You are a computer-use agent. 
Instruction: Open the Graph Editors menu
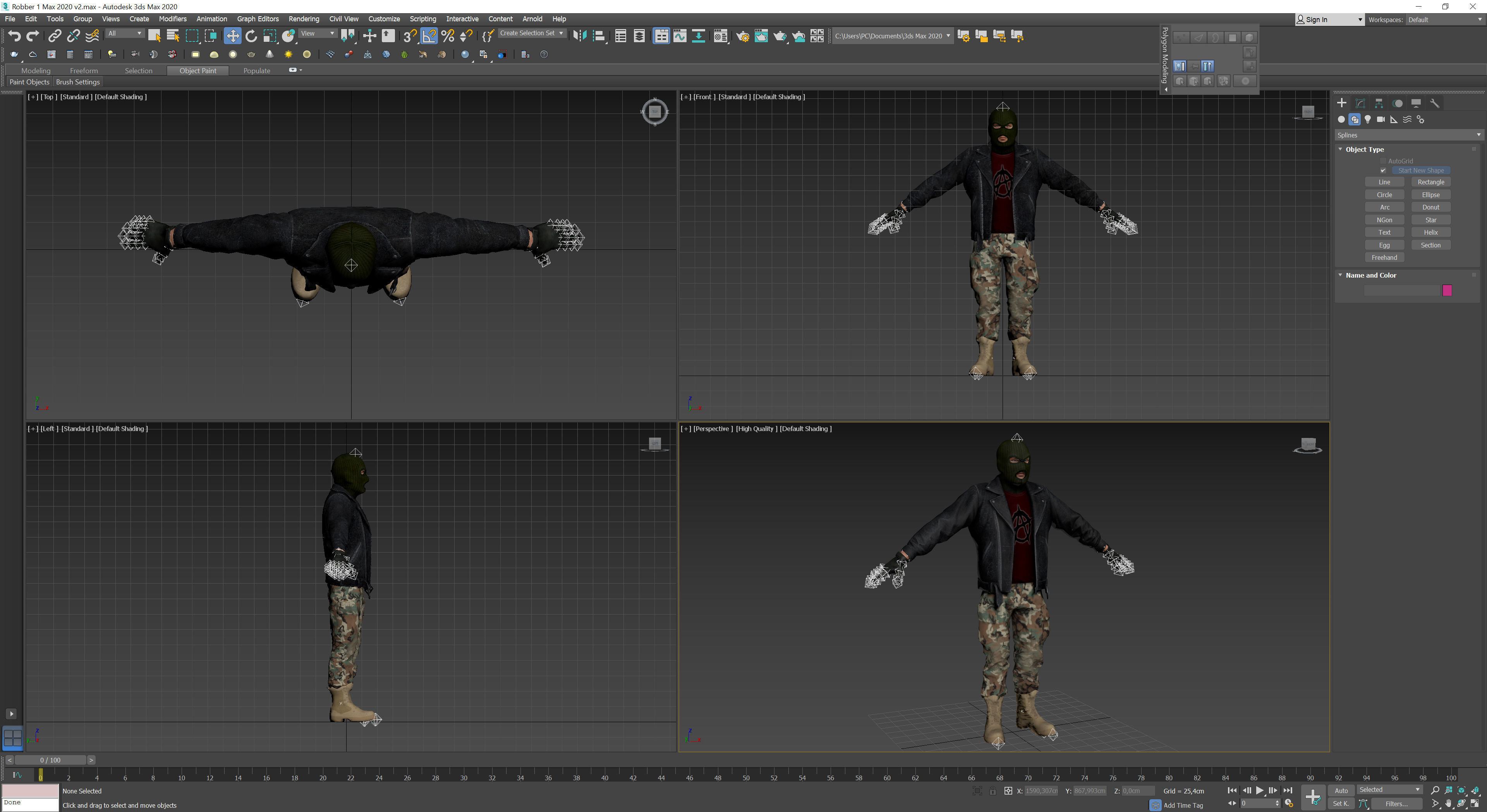[x=258, y=19]
